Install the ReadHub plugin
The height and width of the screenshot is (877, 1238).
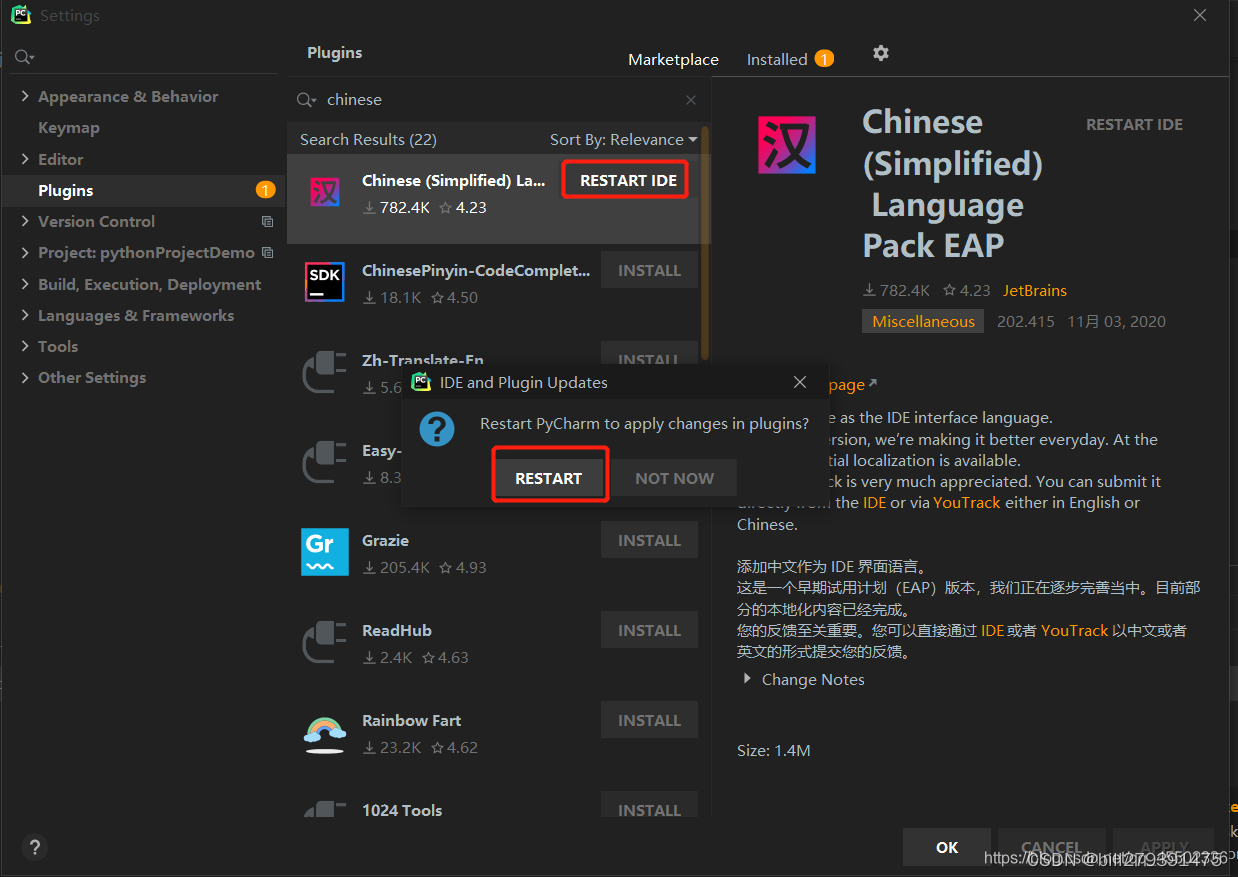649,631
